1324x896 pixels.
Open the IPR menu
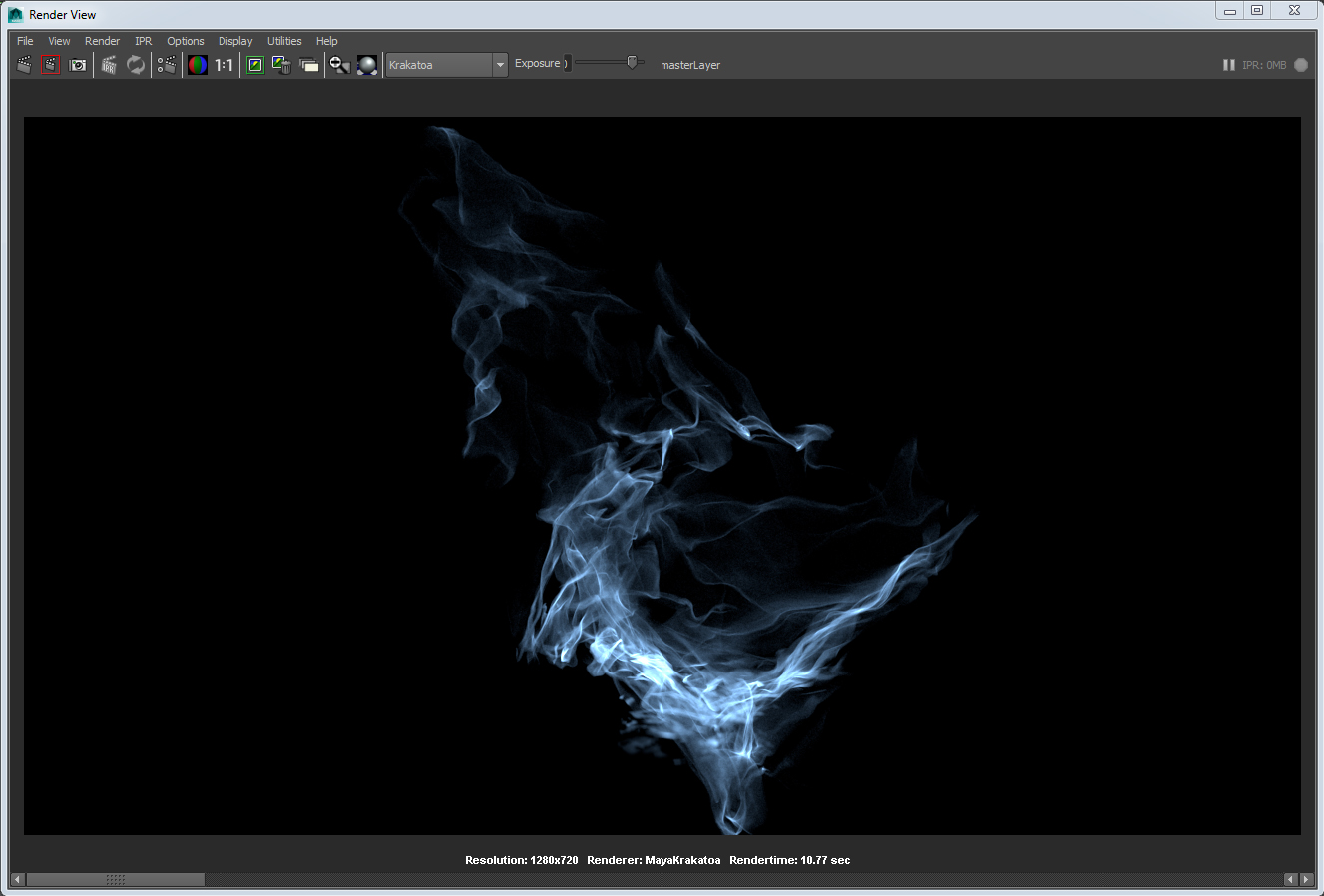(143, 41)
